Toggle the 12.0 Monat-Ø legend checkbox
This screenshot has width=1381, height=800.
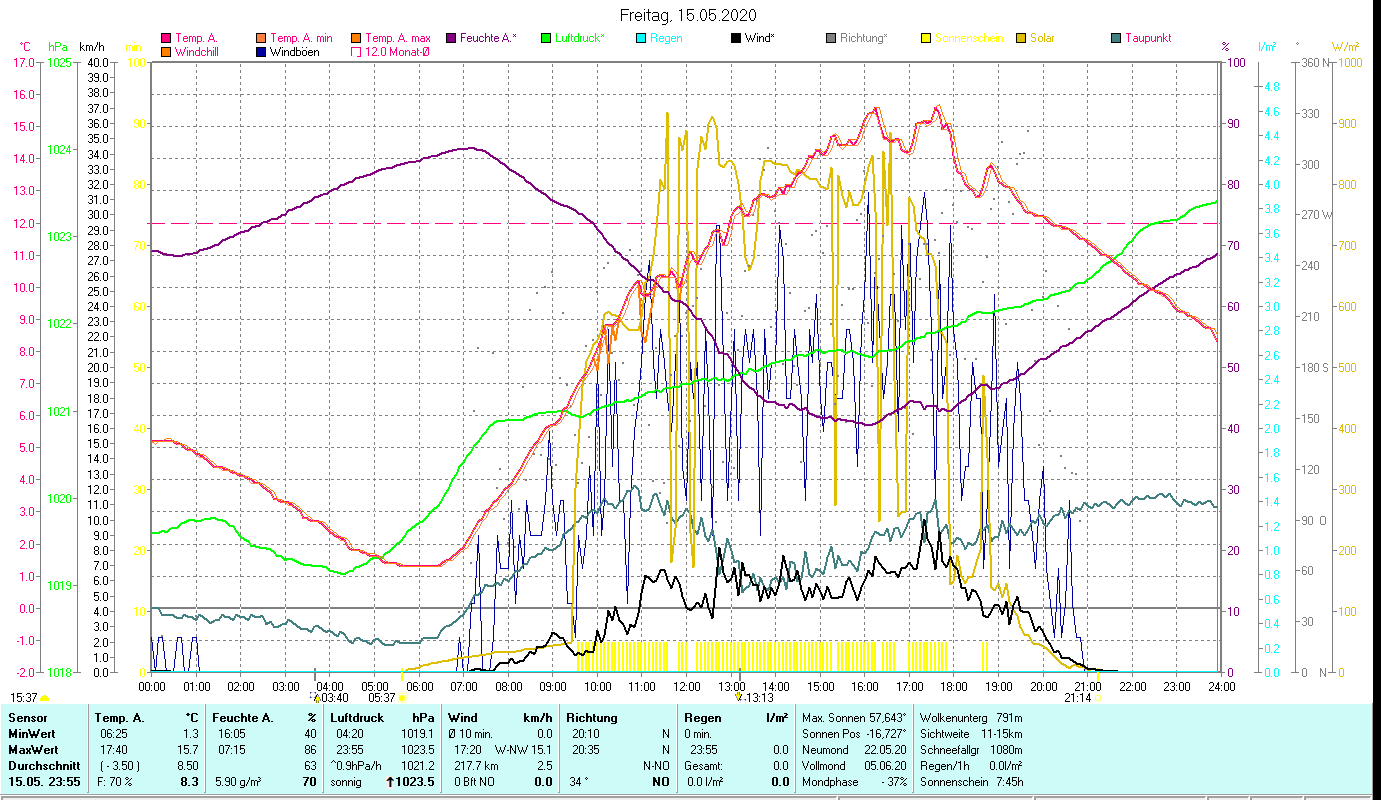[x=355, y=52]
